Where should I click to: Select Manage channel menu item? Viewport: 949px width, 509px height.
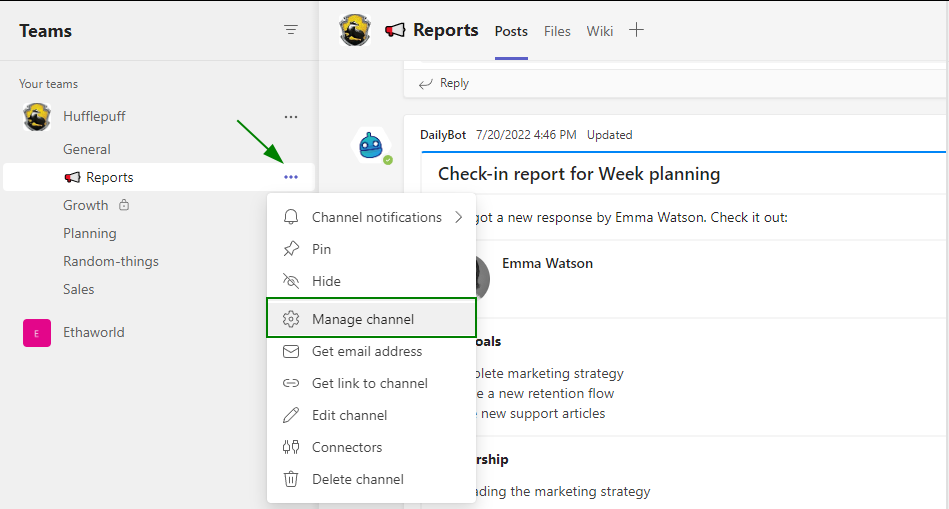(372, 318)
